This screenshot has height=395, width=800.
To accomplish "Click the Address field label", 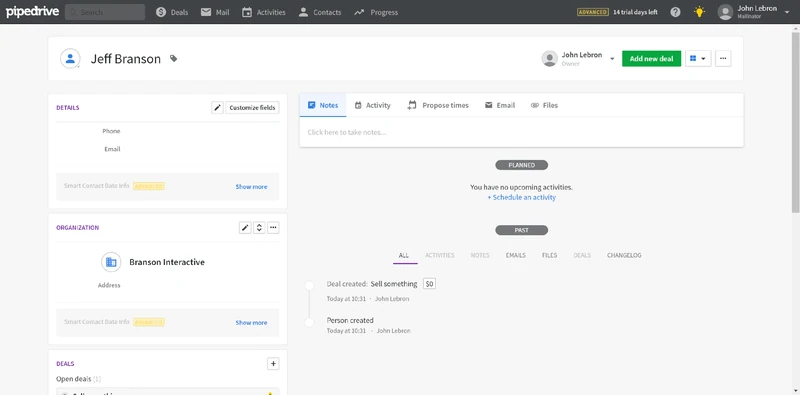I will (109, 285).
